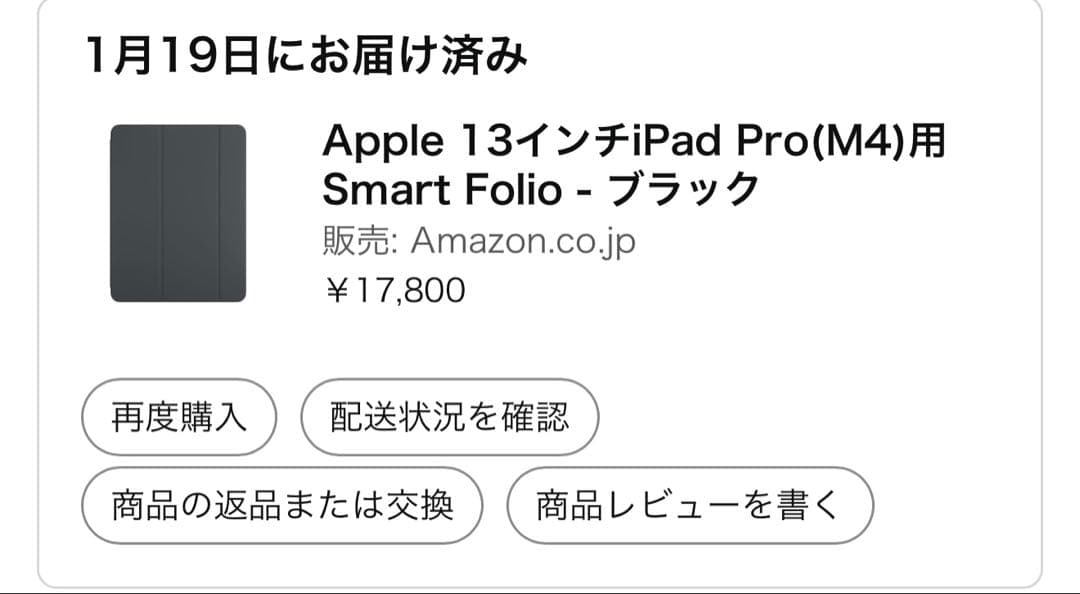Image resolution: width=1080 pixels, height=594 pixels.
Task: Click the Smart Folio product thumbnail image
Action: pos(175,210)
